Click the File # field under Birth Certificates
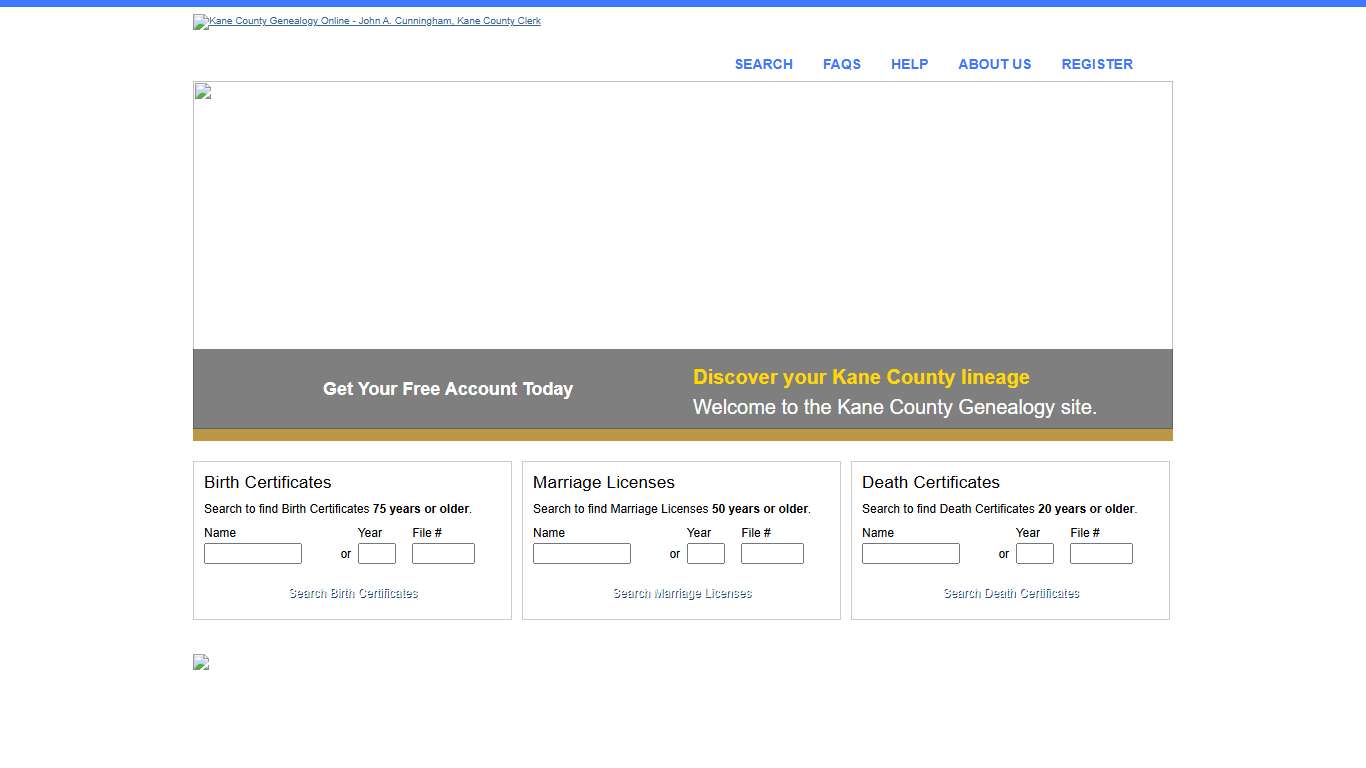Screen dimensions: 1366x768 [x=443, y=553]
